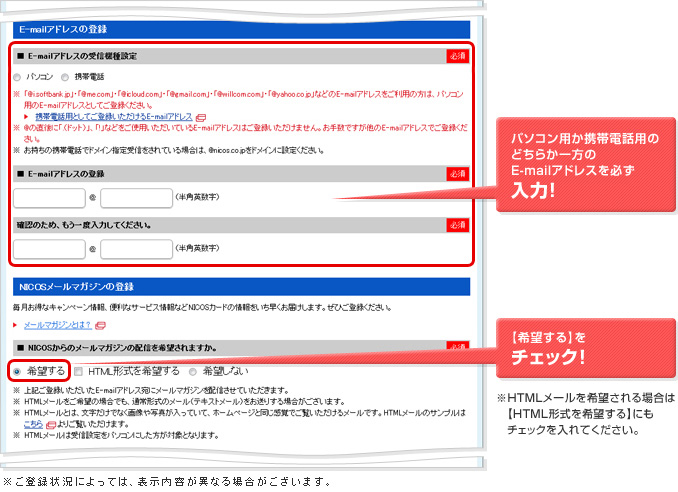Screen dimensions: 678x492
Task: Click the confirmation email domain input field
Action: pyautogui.click(x=136, y=248)
